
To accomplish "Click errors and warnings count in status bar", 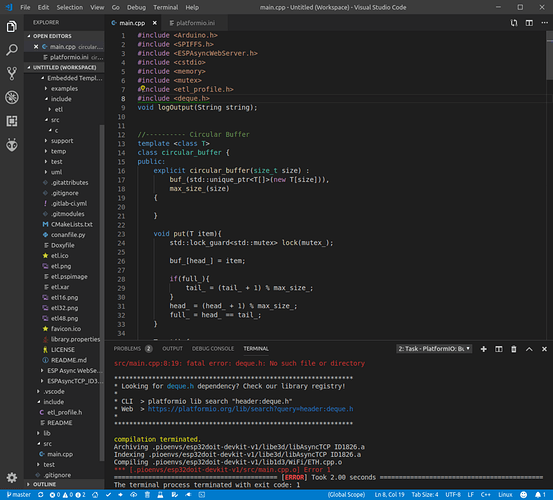I will (x=68, y=495).
